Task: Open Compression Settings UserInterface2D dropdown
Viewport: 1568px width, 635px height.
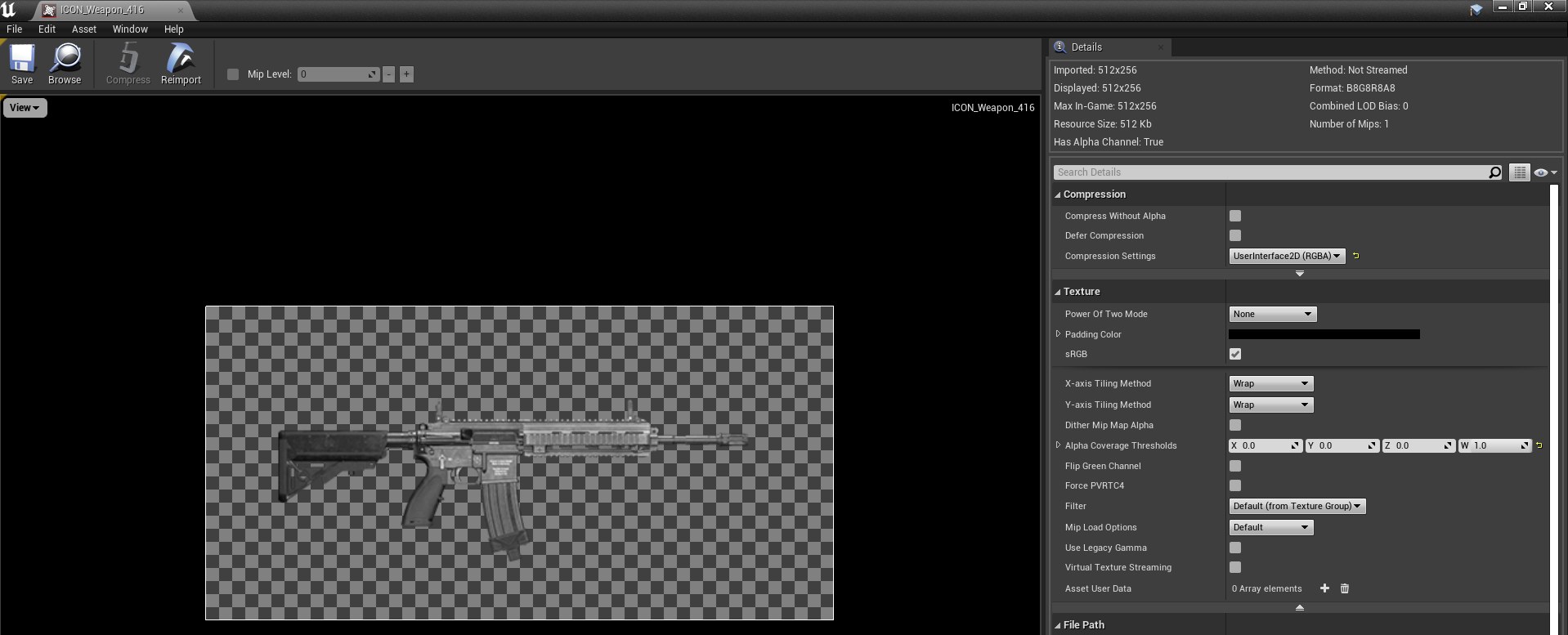Action: pos(1288,256)
